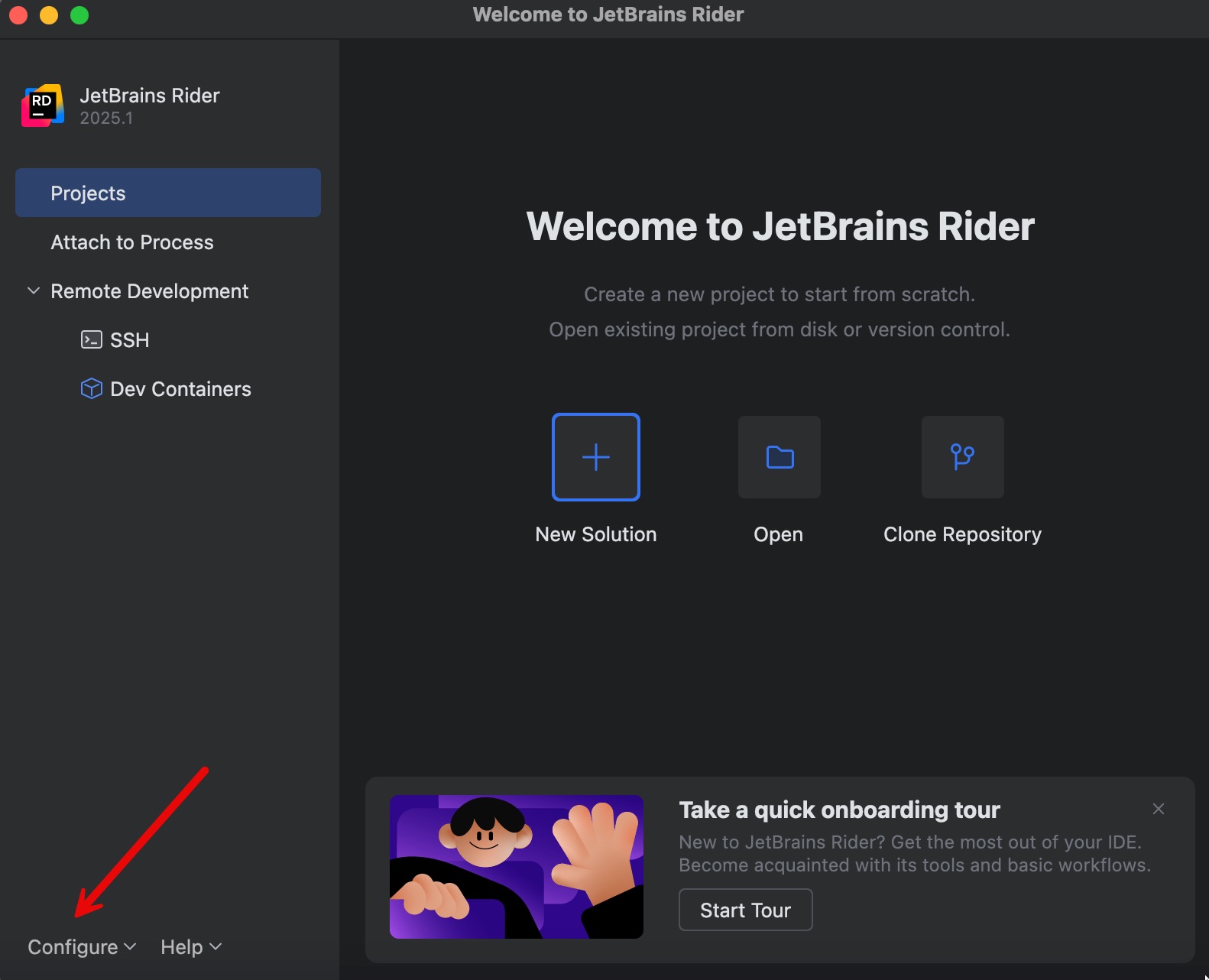Click the Clone Repository text label

tap(962, 534)
